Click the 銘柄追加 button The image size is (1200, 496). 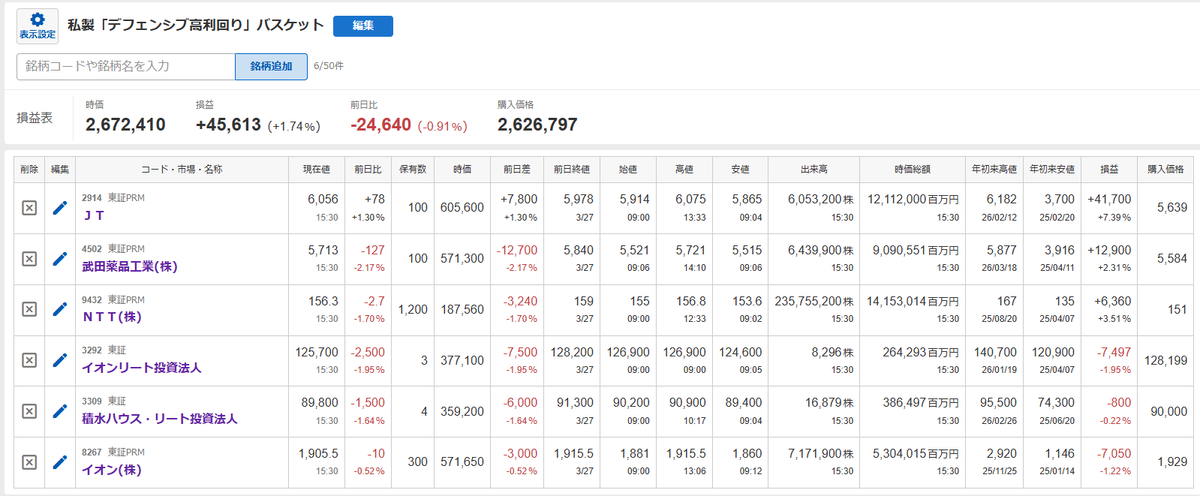point(271,66)
